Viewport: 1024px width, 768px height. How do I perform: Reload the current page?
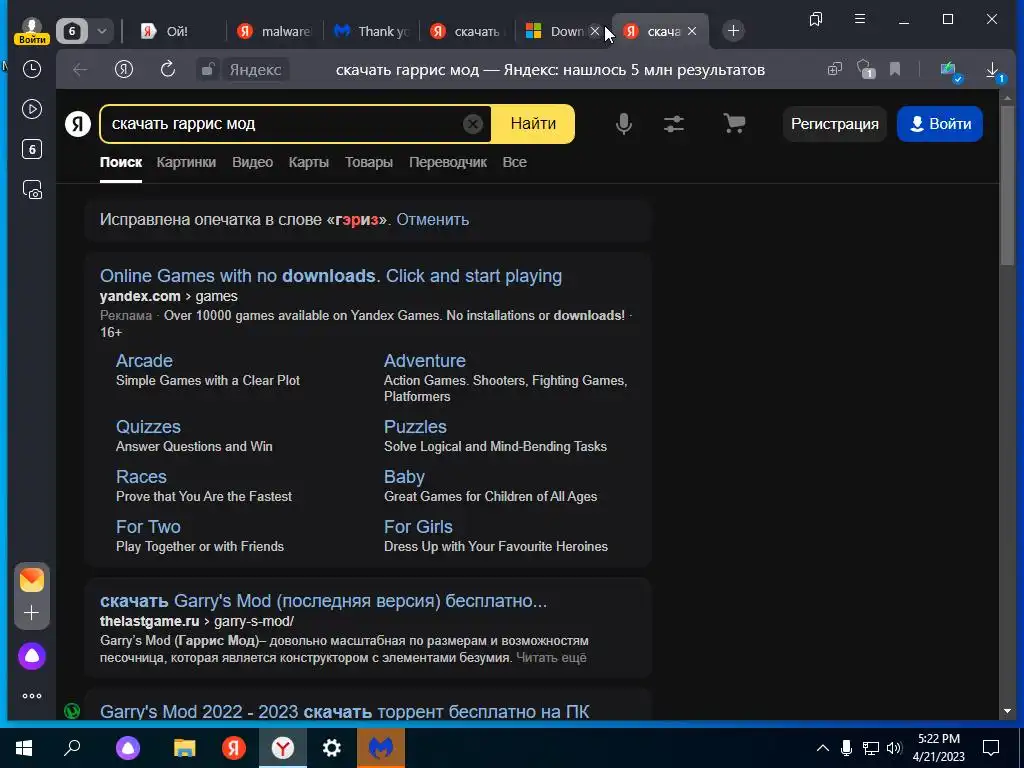[x=168, y=70]
